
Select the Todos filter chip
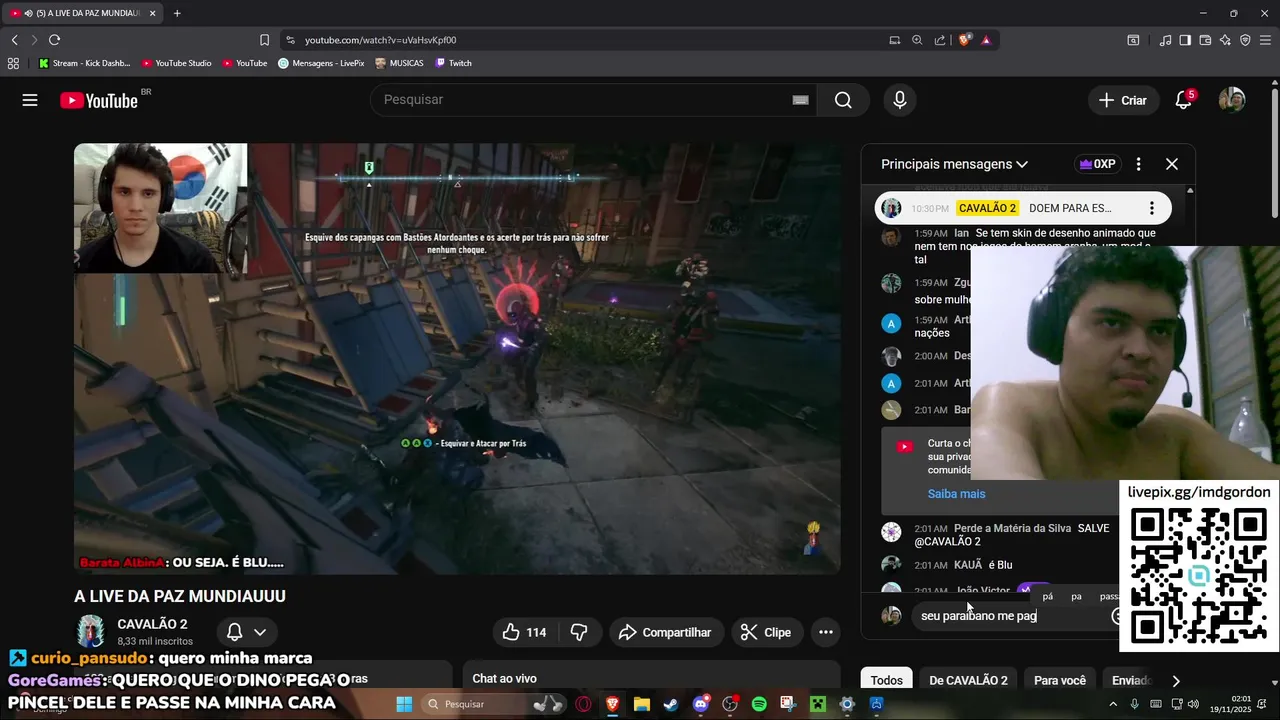(886, 680)
